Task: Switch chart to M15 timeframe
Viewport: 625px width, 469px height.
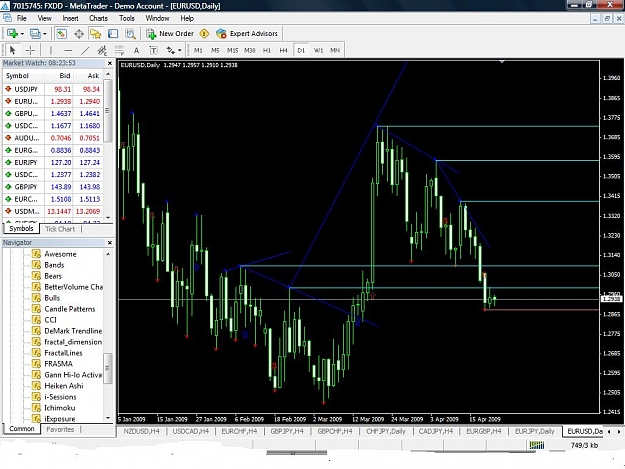Action: tap(232, 50)
